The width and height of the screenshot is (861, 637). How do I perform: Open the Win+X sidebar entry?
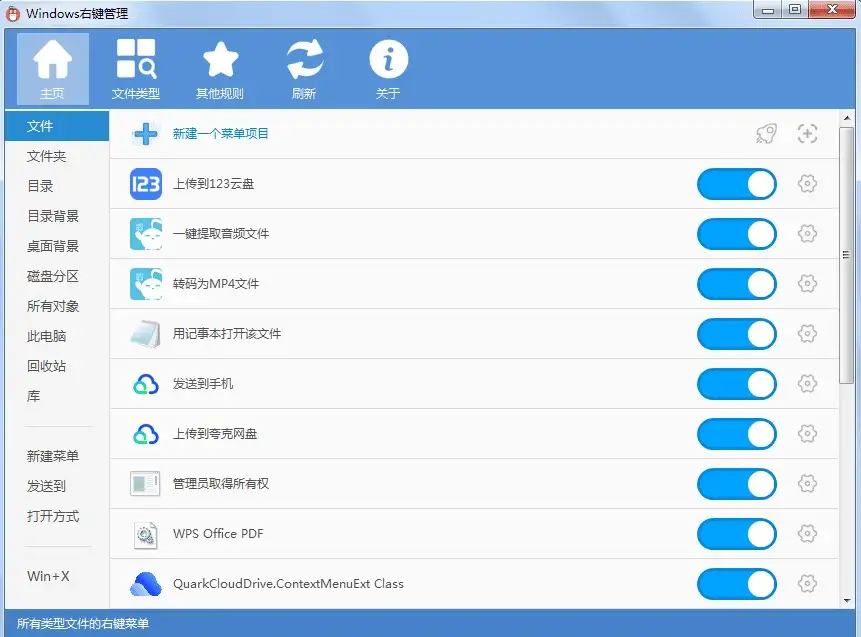[x=48, y=576]
